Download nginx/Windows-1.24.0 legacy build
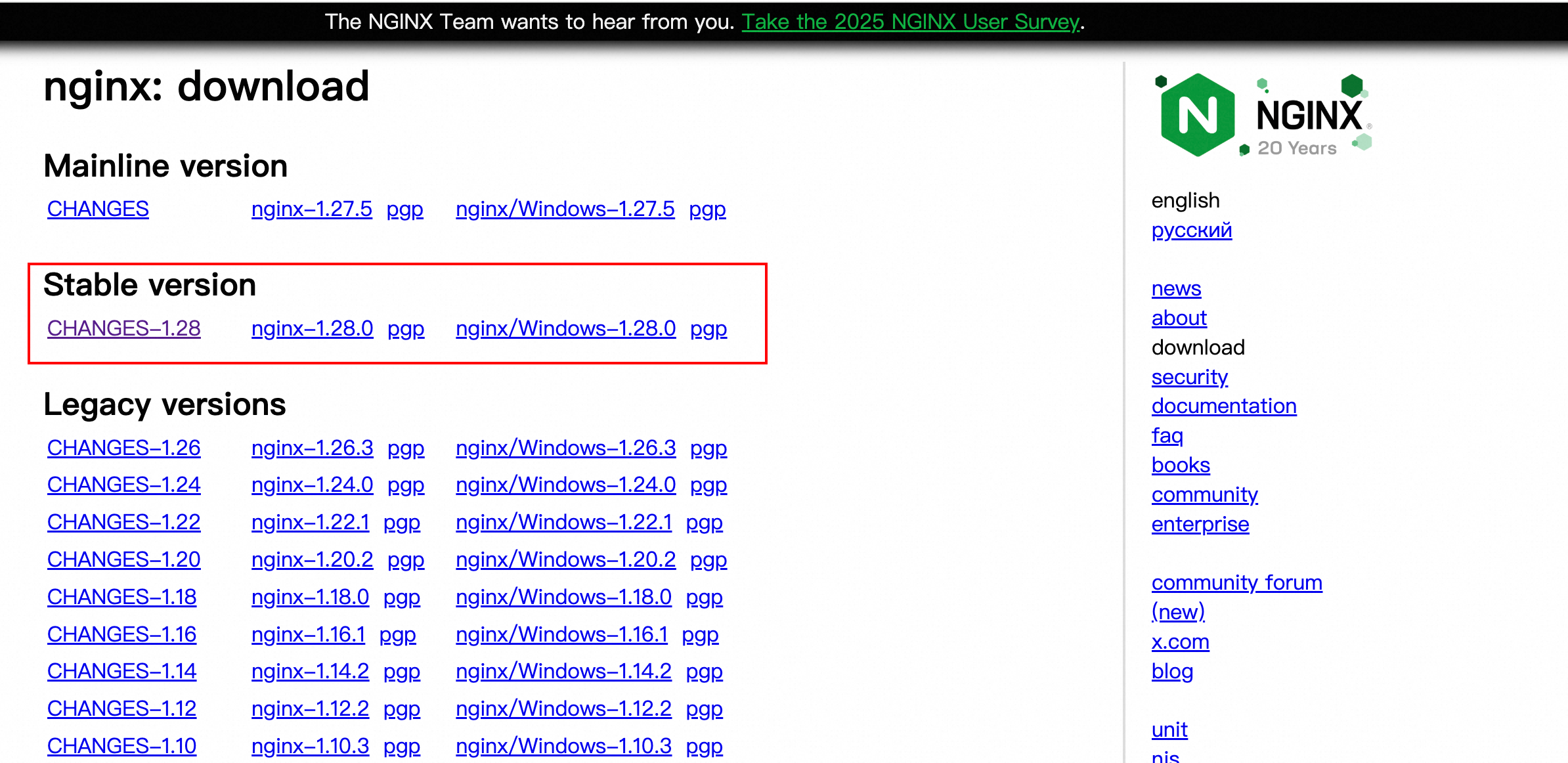Viewport: 1568px width, 763px height. click(x=565, y=485)
